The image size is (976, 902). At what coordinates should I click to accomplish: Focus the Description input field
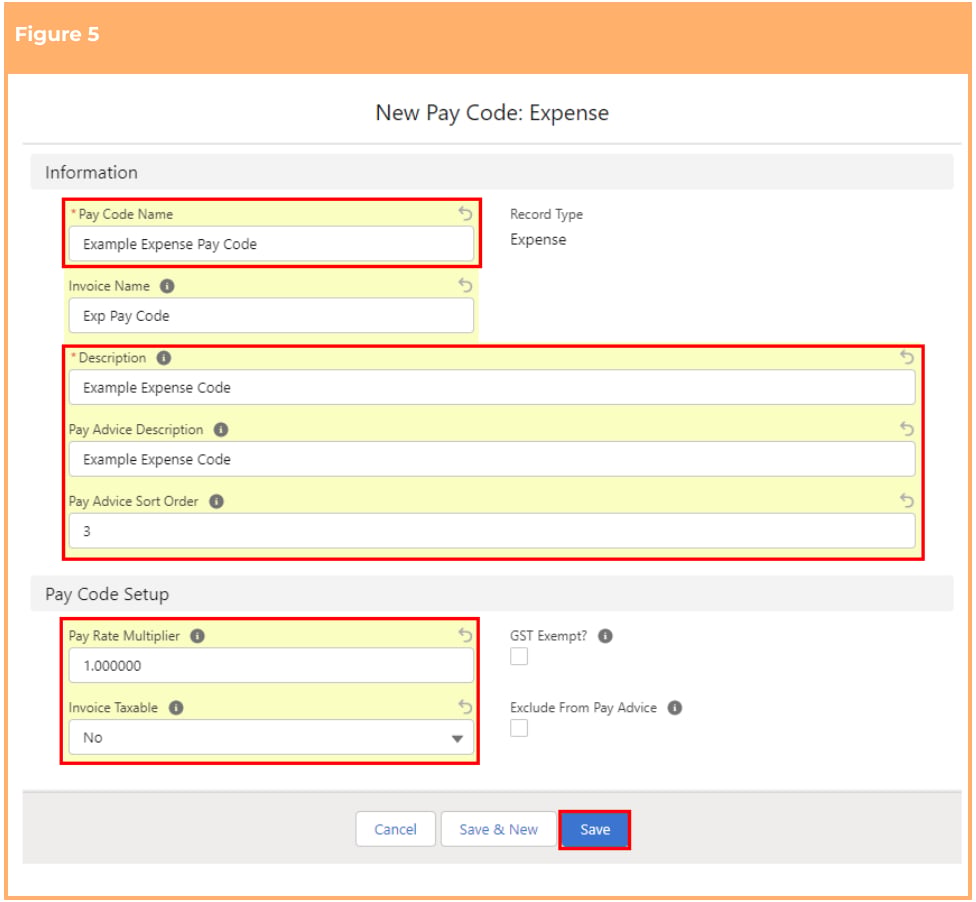pyautogui.click(x=492, y=387)
